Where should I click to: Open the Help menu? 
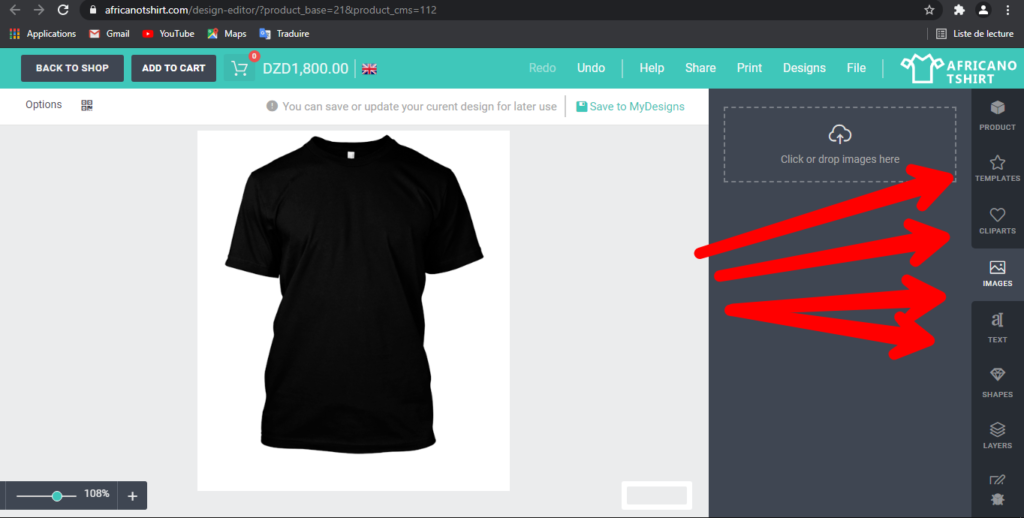tap(652, 68)
